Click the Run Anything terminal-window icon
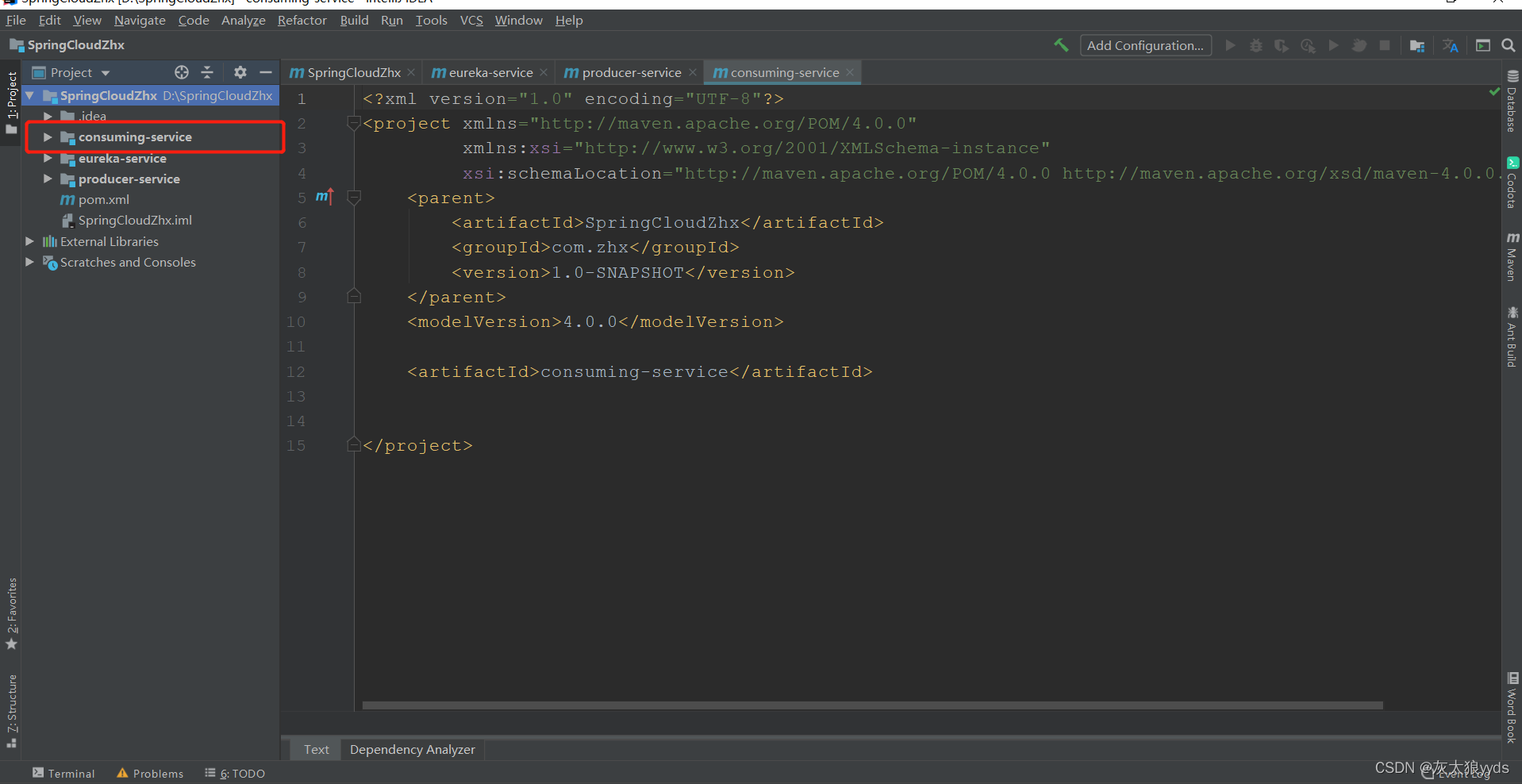 coord(1483,45)
